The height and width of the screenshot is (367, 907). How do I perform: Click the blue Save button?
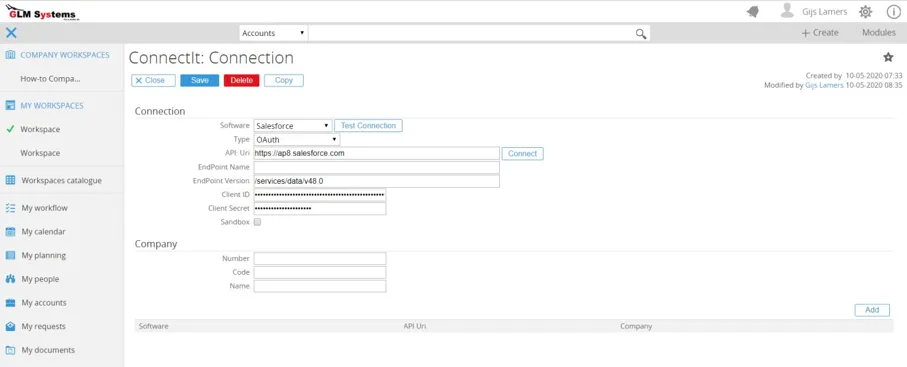coord(200,80)
